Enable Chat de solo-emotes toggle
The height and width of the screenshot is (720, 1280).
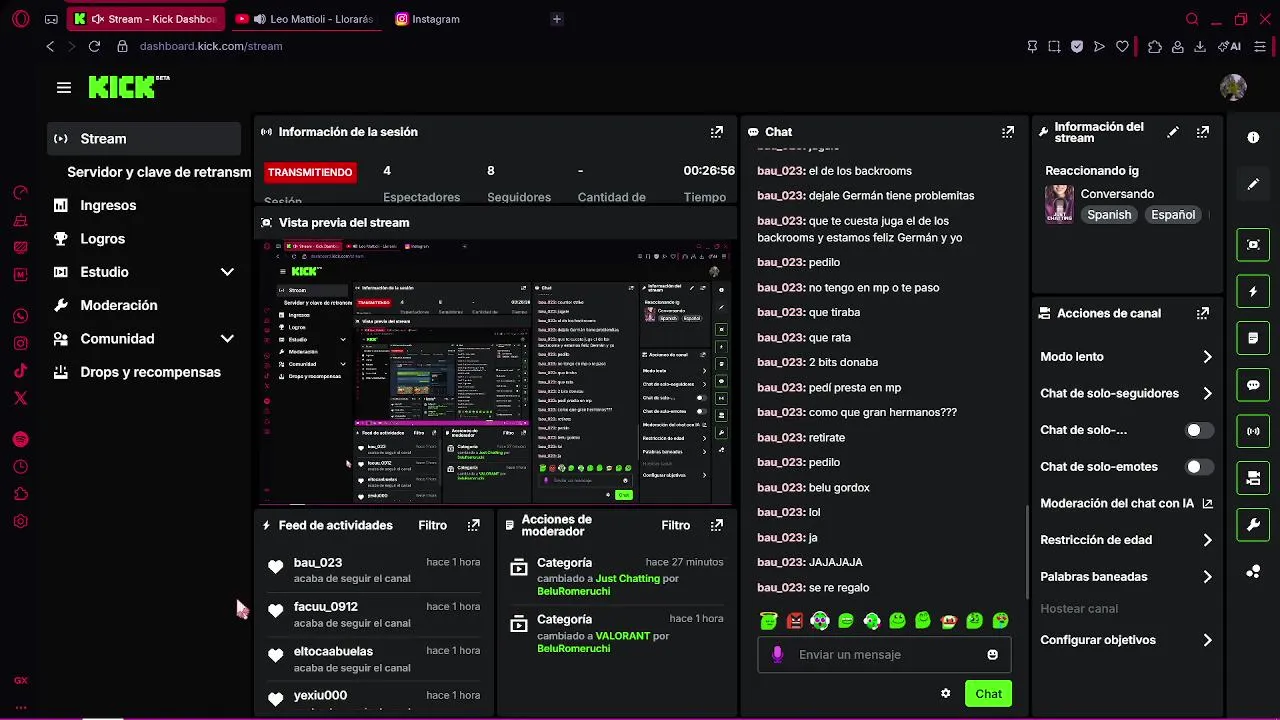coord(1199,467)
